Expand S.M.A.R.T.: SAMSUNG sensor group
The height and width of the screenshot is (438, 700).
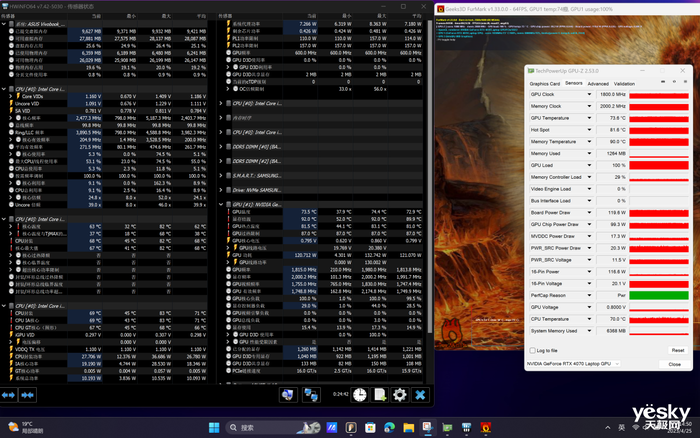(221, 175)
